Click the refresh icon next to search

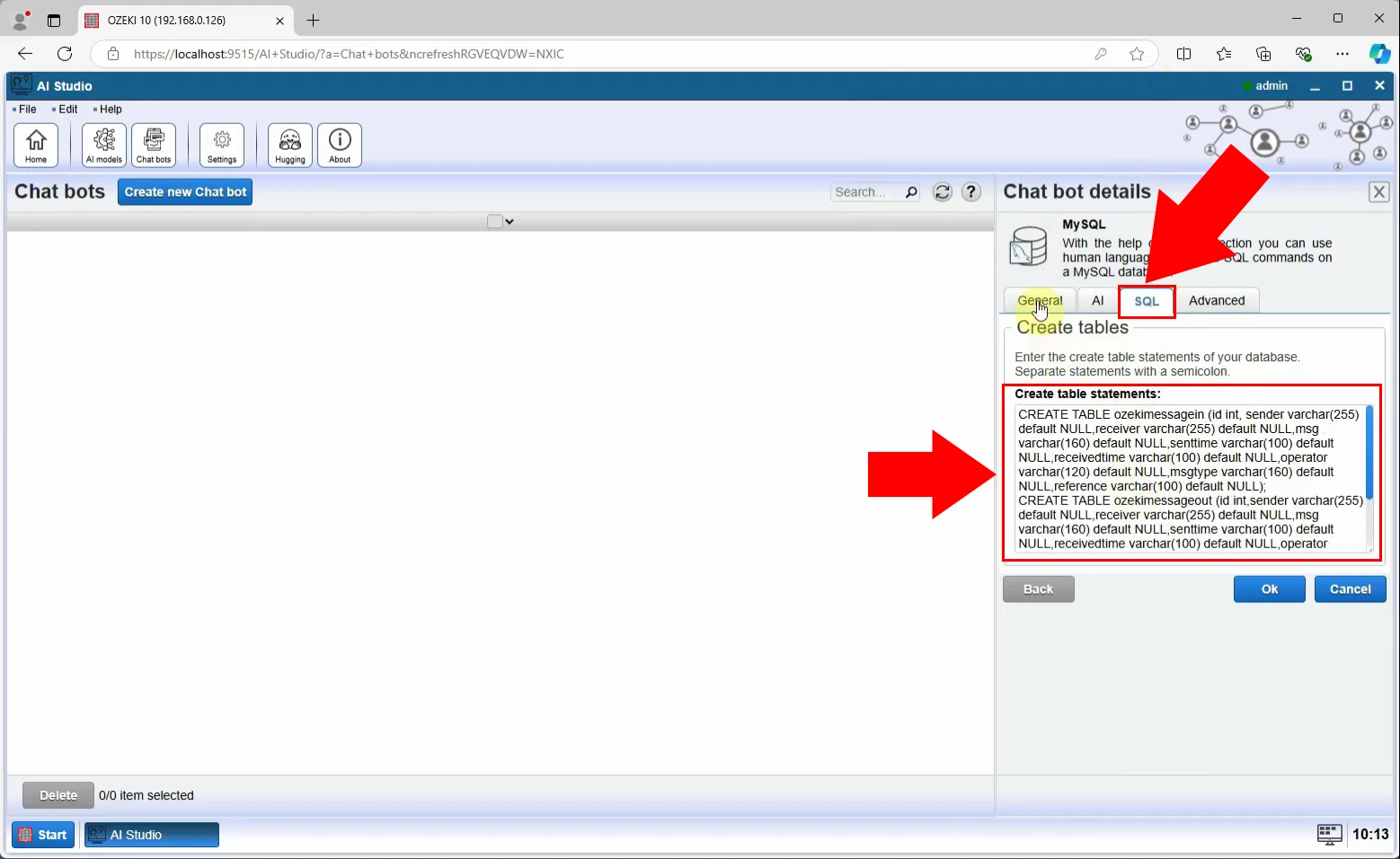point(942,192)
